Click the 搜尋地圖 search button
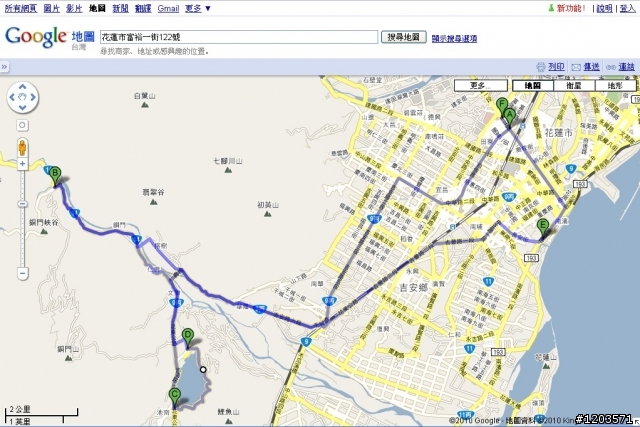 (x=404, y=37)
